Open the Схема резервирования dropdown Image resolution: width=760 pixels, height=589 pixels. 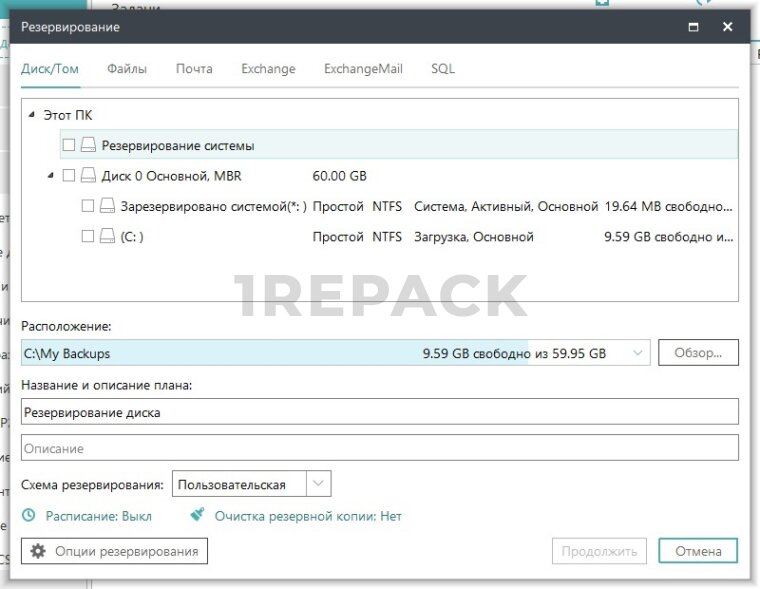(318, 484)
